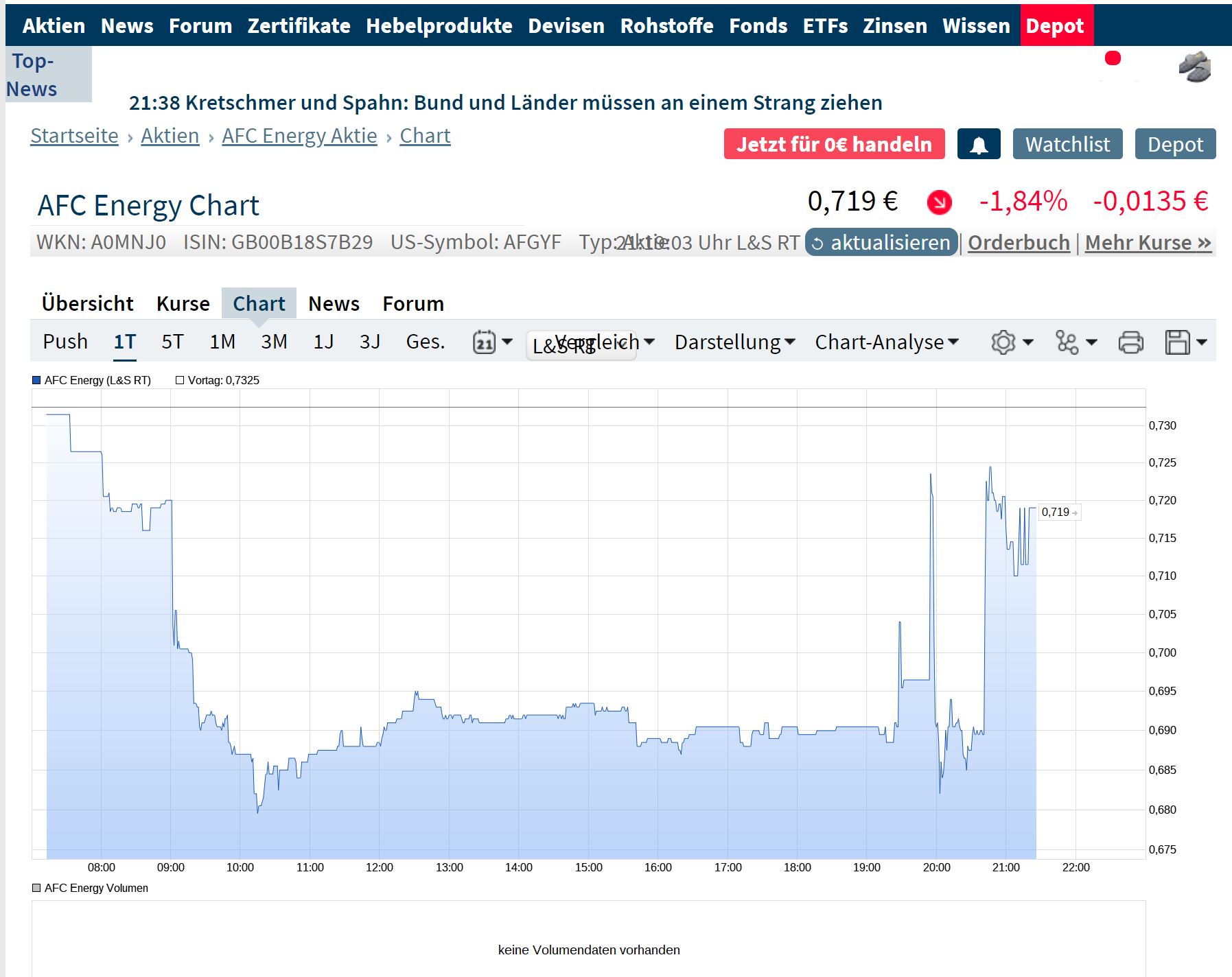Save the chart with floppy disk icon
This screenshot has width=1232, height=977.
tap(1185, 342)
